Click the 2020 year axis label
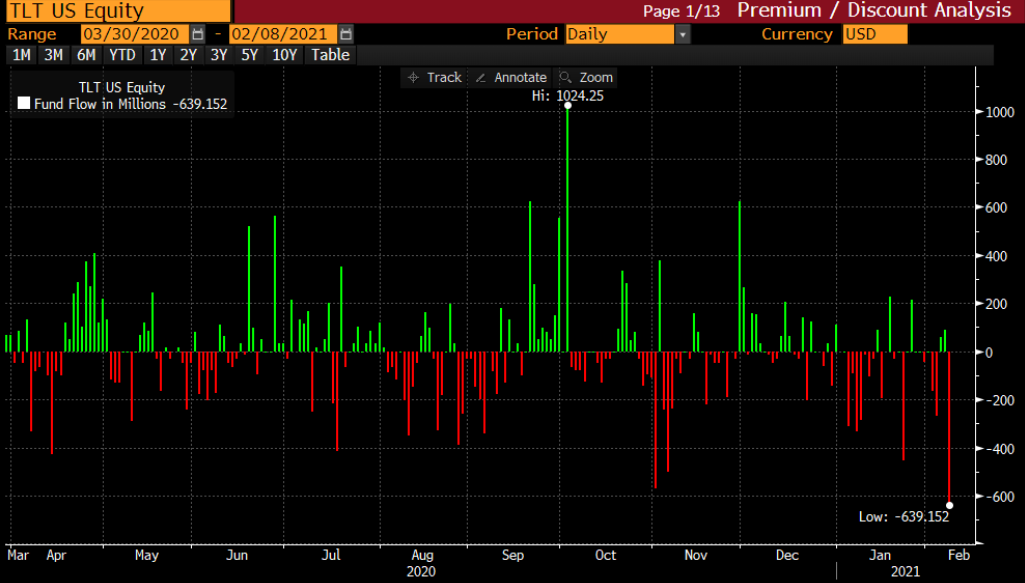This screenshot has height=583, width=1025. coord(421,572)
